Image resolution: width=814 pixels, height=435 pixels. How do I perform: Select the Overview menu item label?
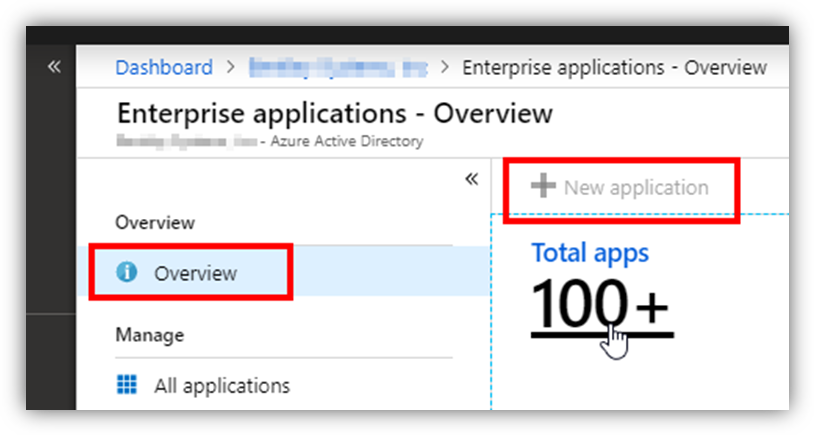coord(195,272)
